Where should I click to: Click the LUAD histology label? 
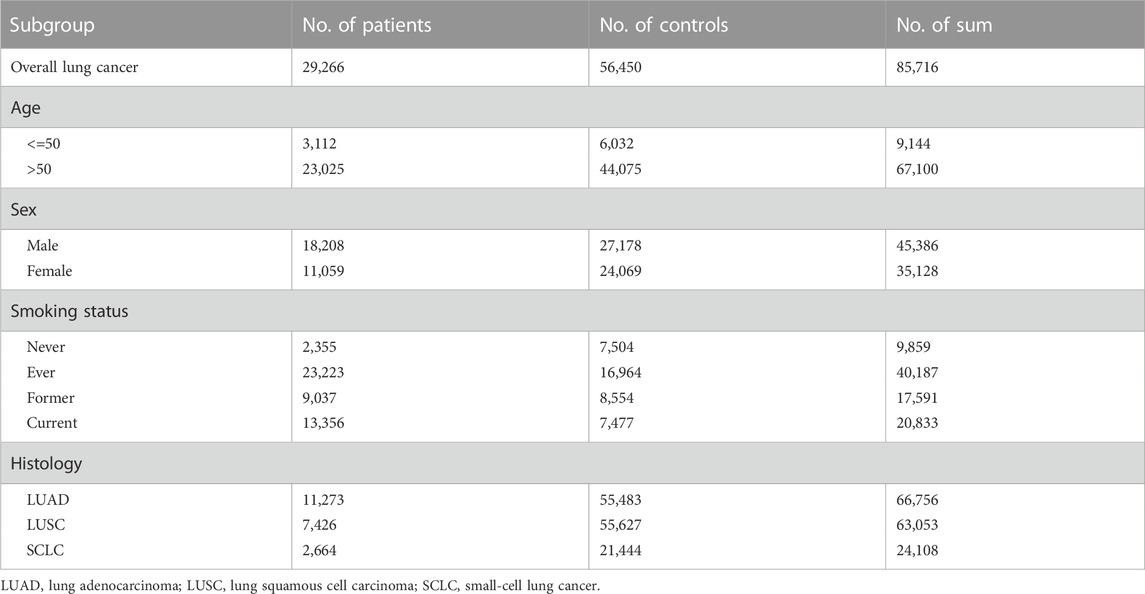[47, 500]
